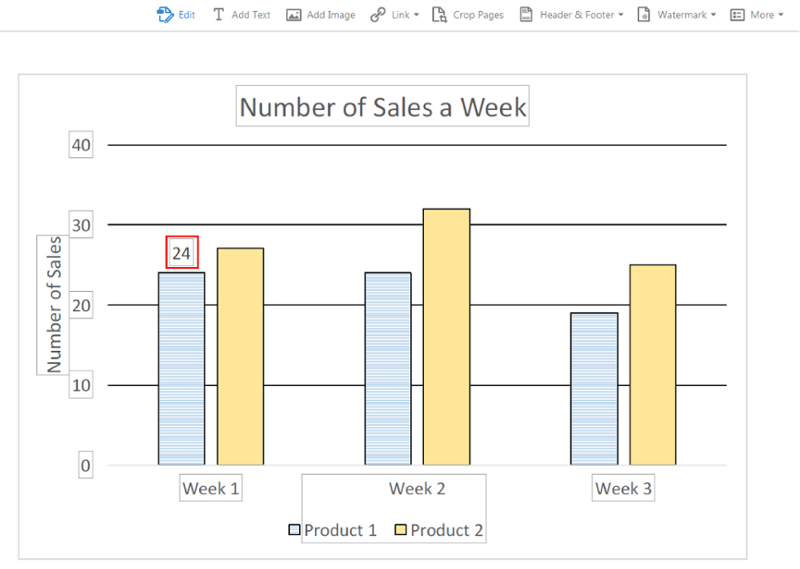Select the chart title 'Number of Sales a Week'
This screenshot has width=800, height=569.
[383, 106]
